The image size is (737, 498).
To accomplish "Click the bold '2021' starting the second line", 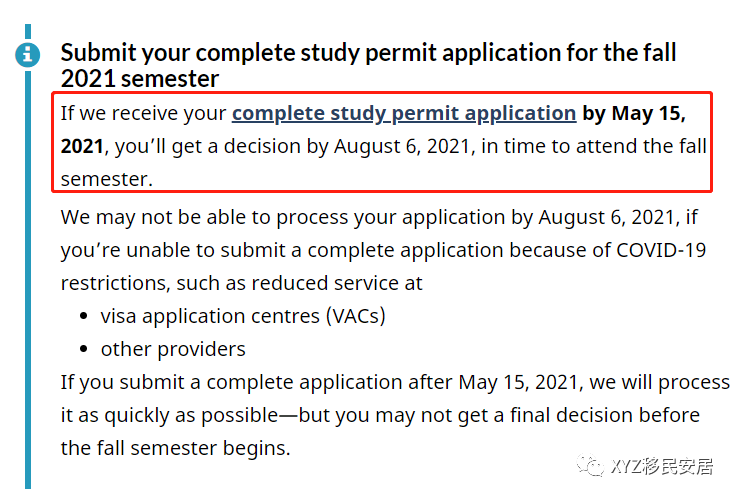I will pyautogui.click(x=82, y=146).
